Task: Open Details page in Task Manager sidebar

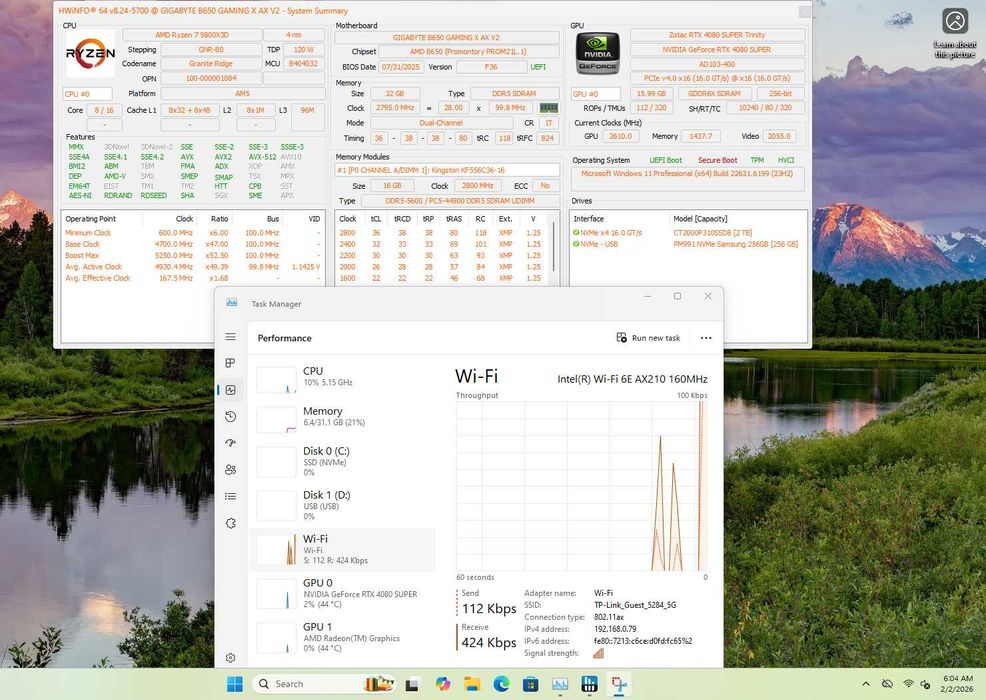Action: (231, 496)
